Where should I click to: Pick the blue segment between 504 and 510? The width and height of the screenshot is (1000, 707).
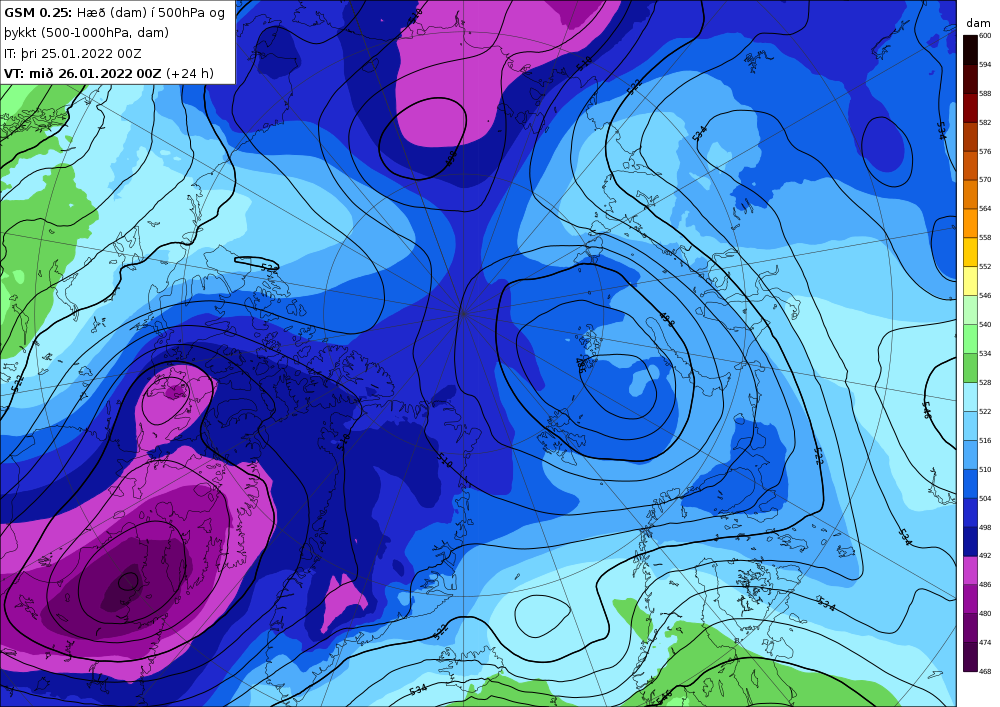(970, 484)
